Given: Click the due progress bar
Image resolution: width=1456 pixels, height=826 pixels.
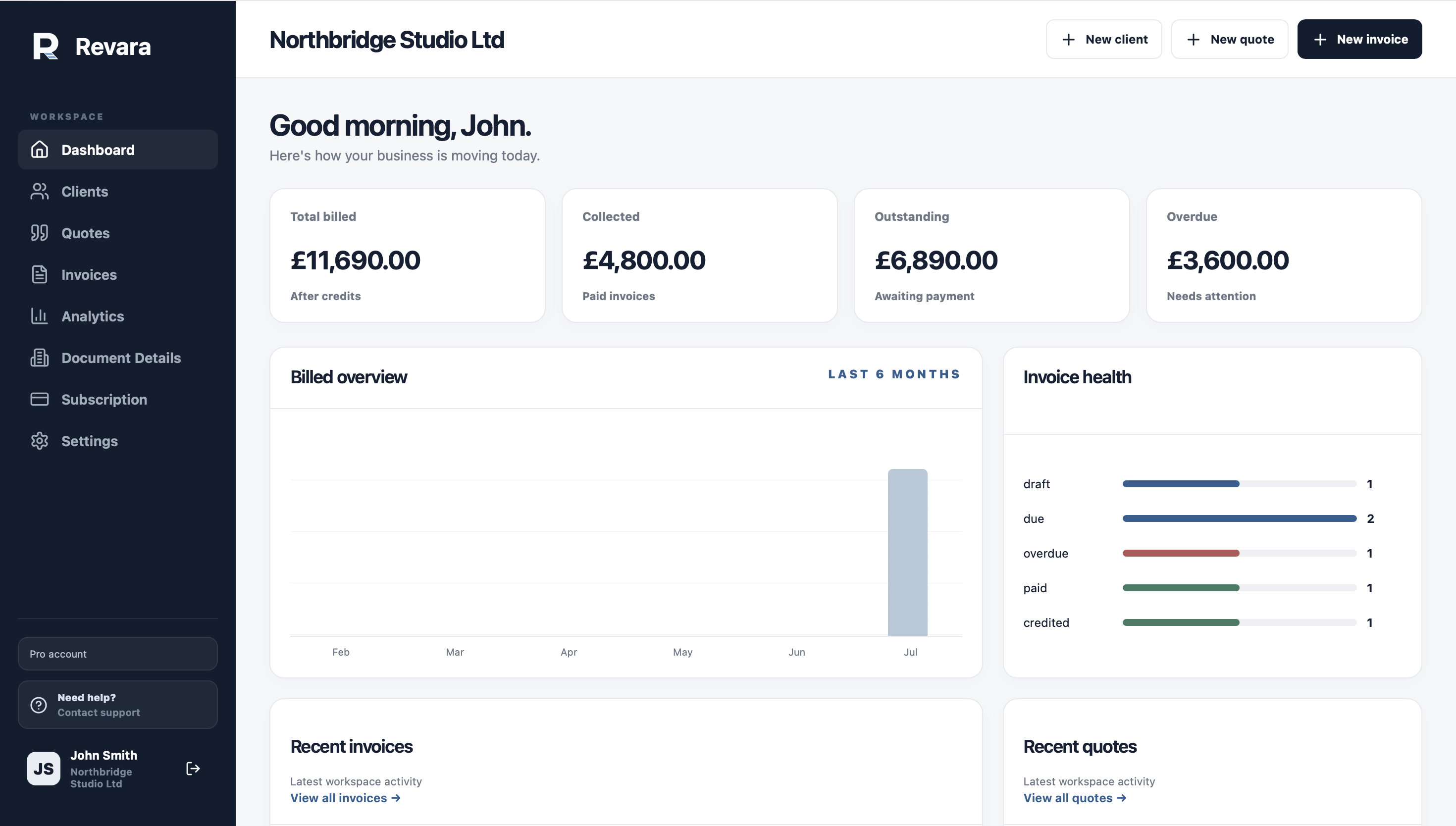Looking at the screenshot, I should [1239, 518].
